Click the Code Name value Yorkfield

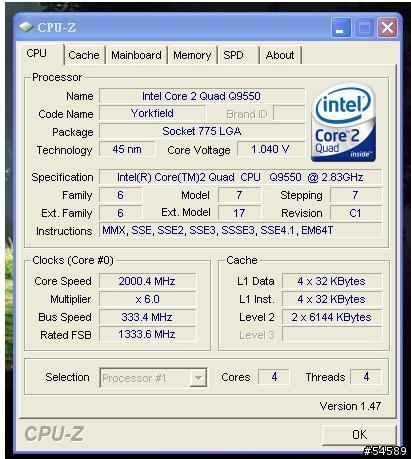152,114
